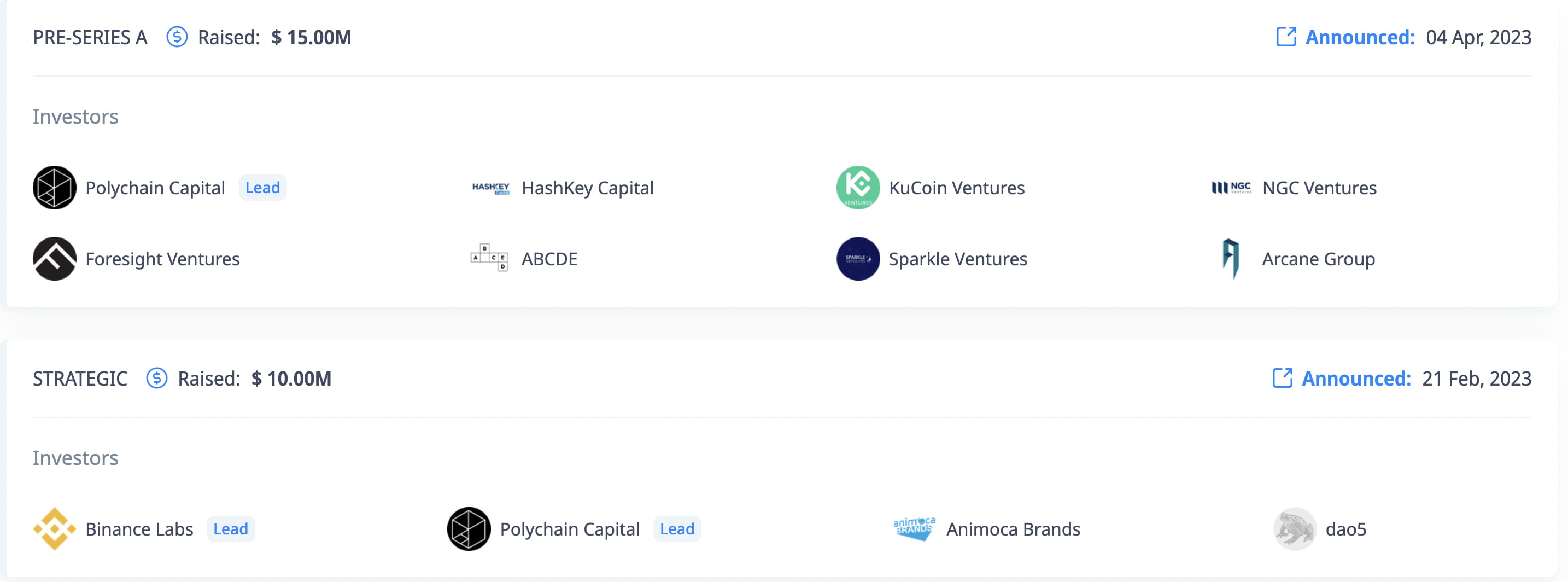Click the HashKey Capital logo icon
The image size is (1568, 582).
point(490,188)
